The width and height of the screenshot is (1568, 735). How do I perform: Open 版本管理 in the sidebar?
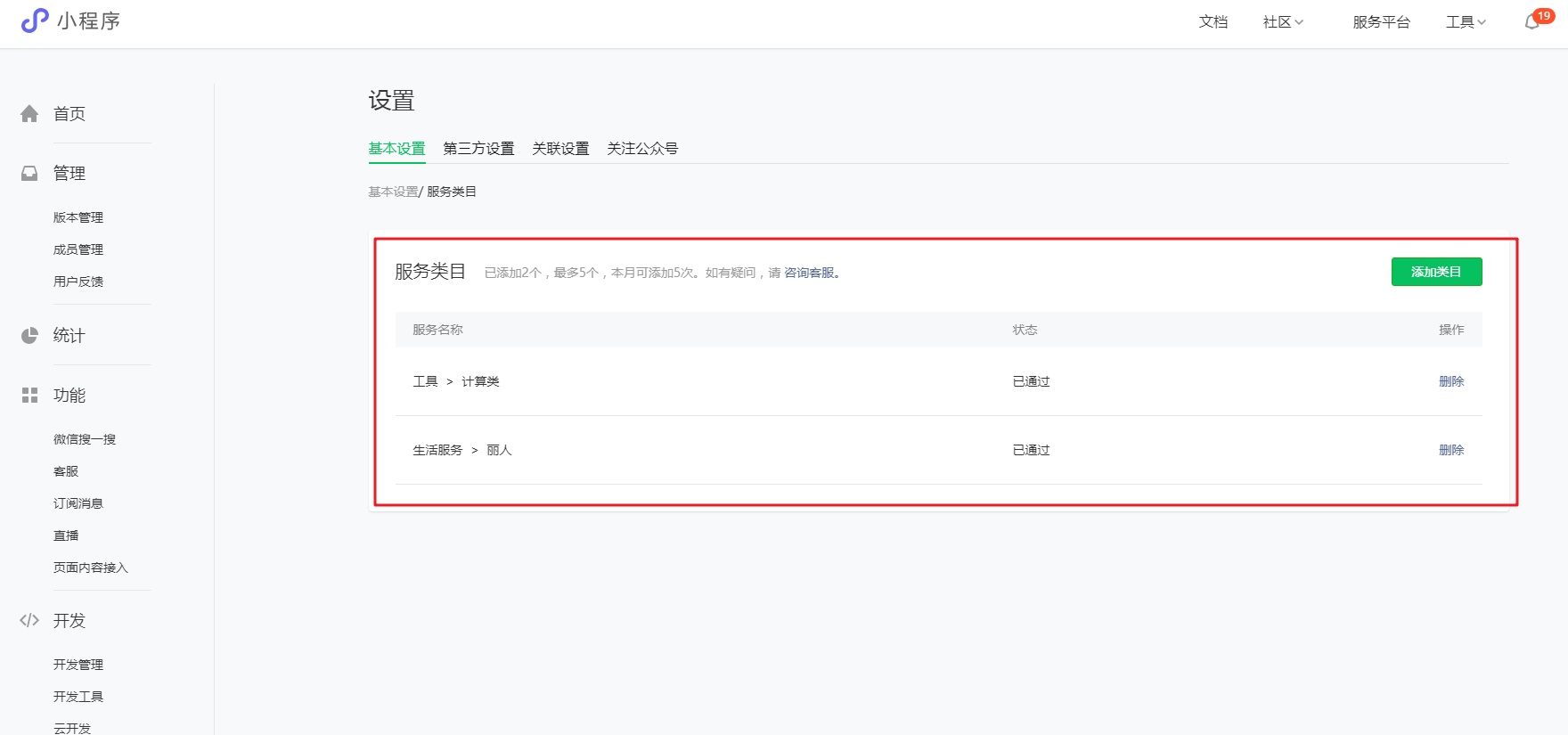pos(78,217)
